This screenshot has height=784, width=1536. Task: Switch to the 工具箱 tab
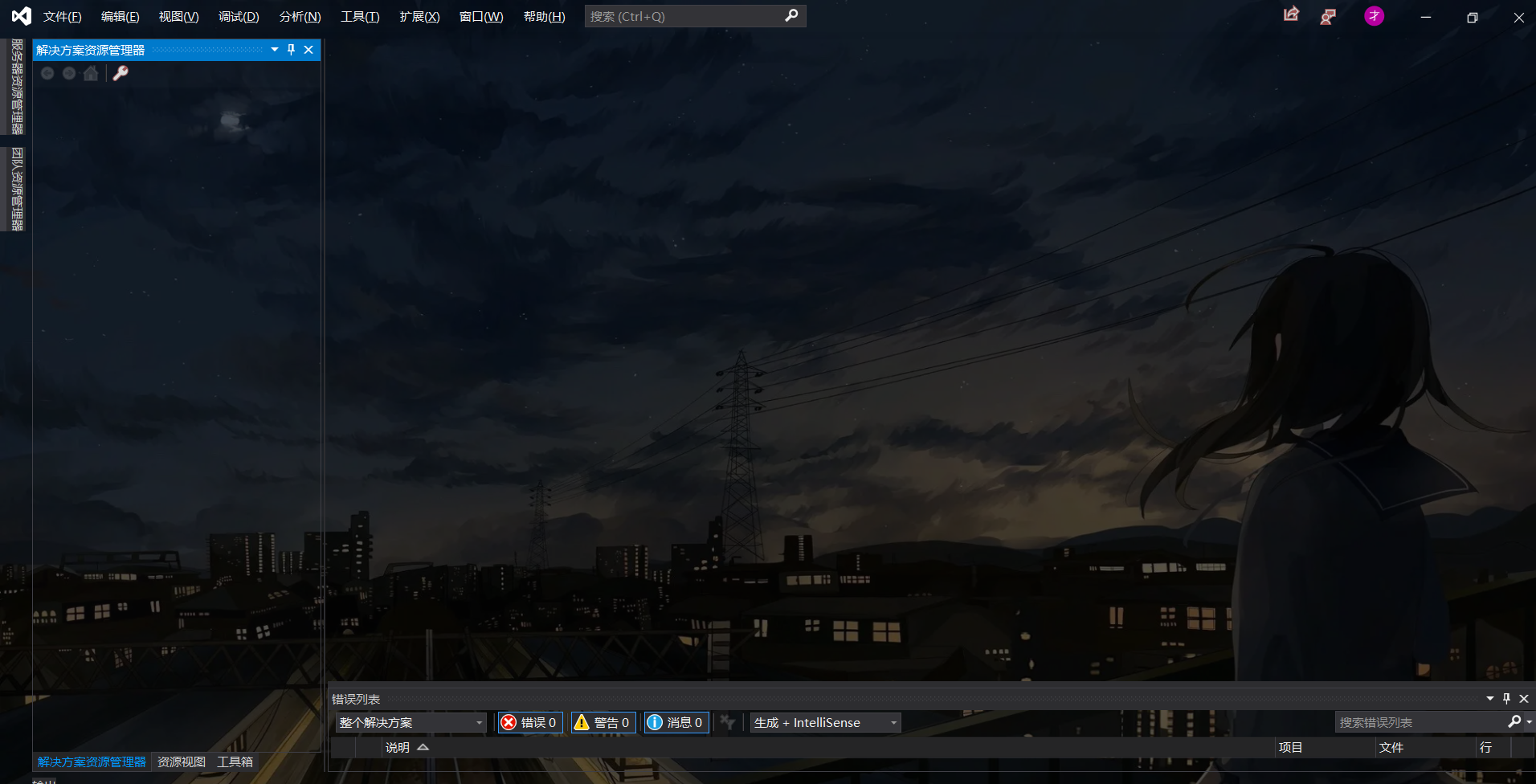(x=235, y=762)
